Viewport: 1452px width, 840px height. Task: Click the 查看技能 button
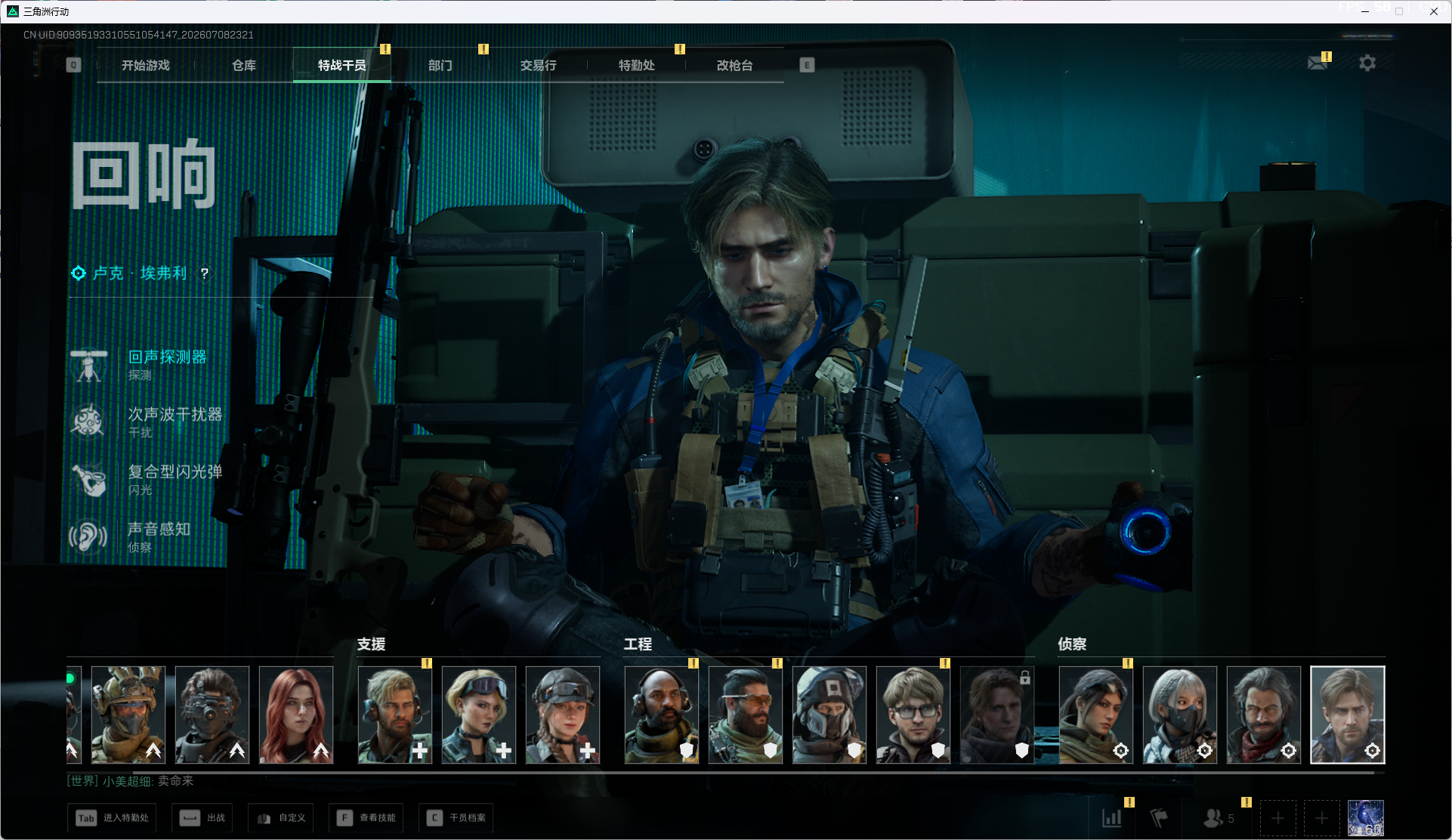point(366,818)
